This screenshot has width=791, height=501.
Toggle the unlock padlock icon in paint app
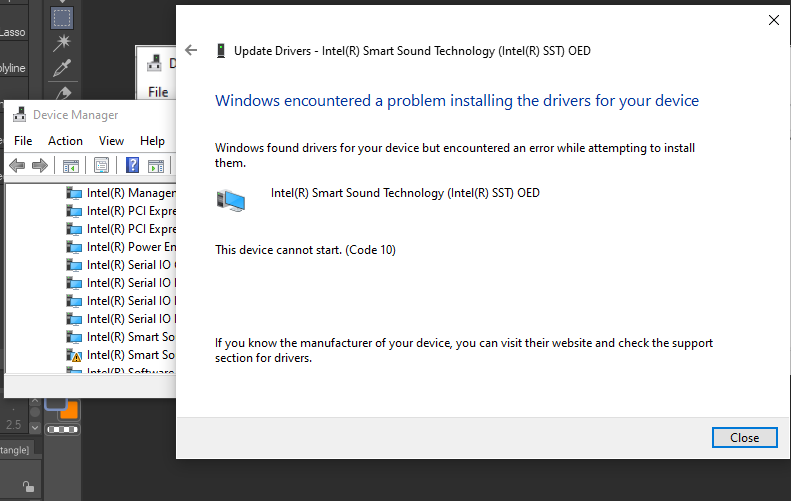tap(28, 486)
